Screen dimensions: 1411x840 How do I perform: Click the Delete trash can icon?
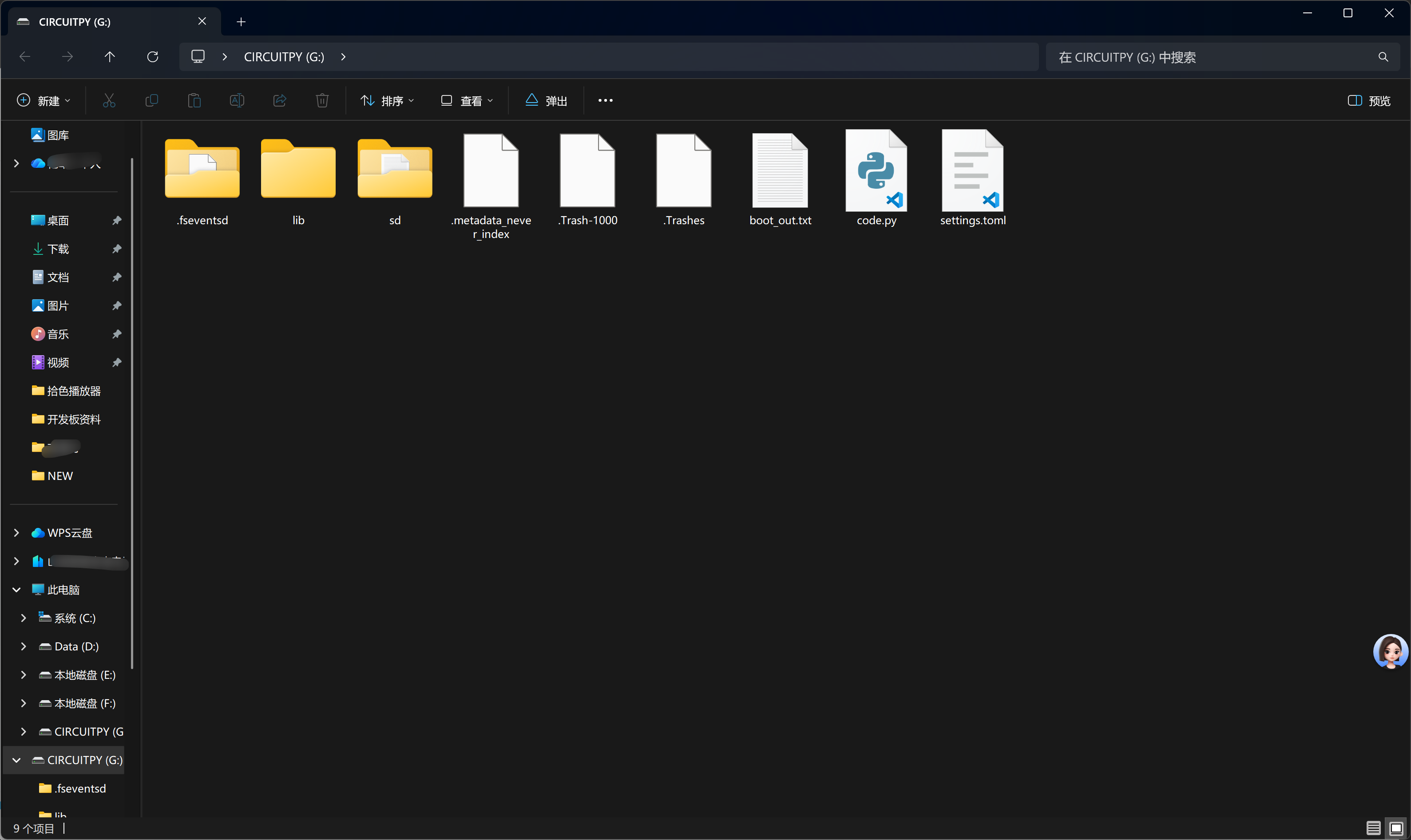pyautogui.click(x=322, y=101)
